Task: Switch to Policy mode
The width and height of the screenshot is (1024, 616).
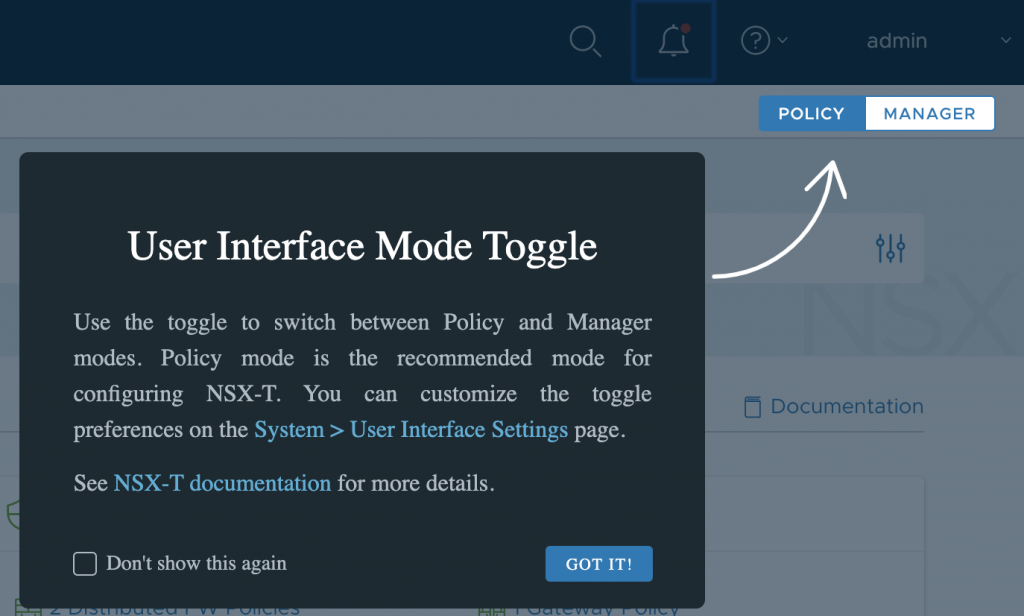Action: pyautogui.click(x=812, y=114)
